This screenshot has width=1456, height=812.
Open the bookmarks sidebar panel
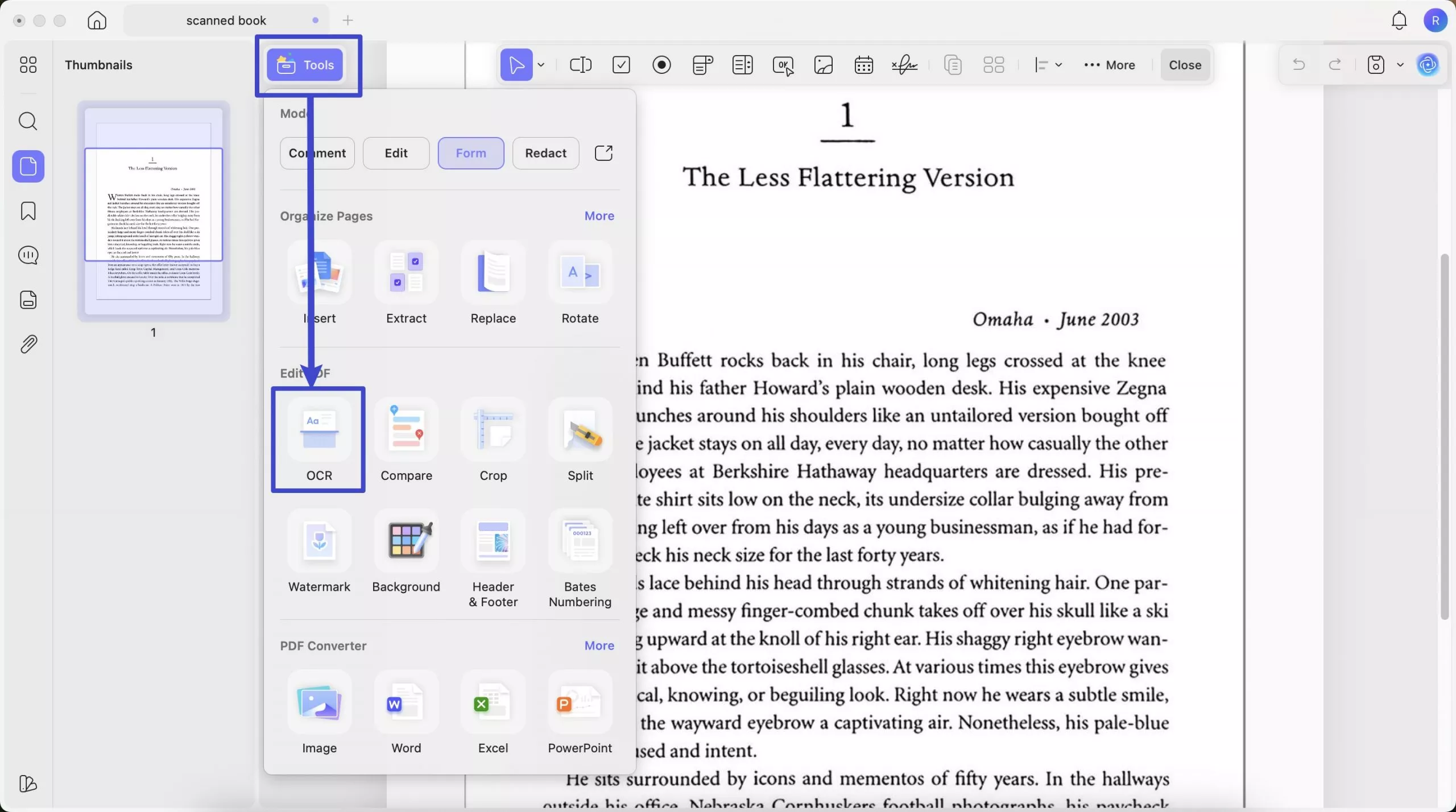click(28, 211)
